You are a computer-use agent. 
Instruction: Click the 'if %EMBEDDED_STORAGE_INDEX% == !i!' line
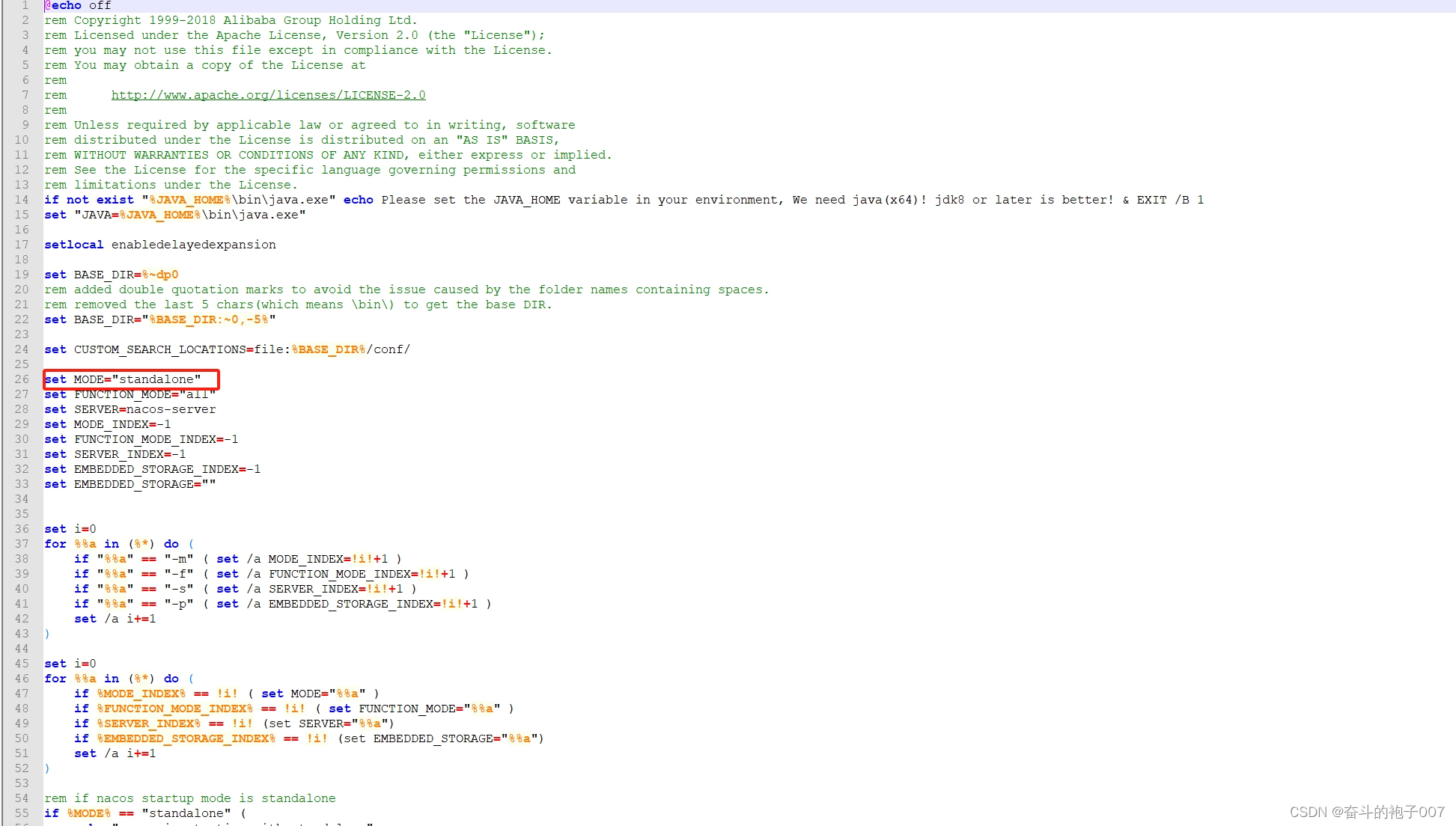tap(309, 738)
